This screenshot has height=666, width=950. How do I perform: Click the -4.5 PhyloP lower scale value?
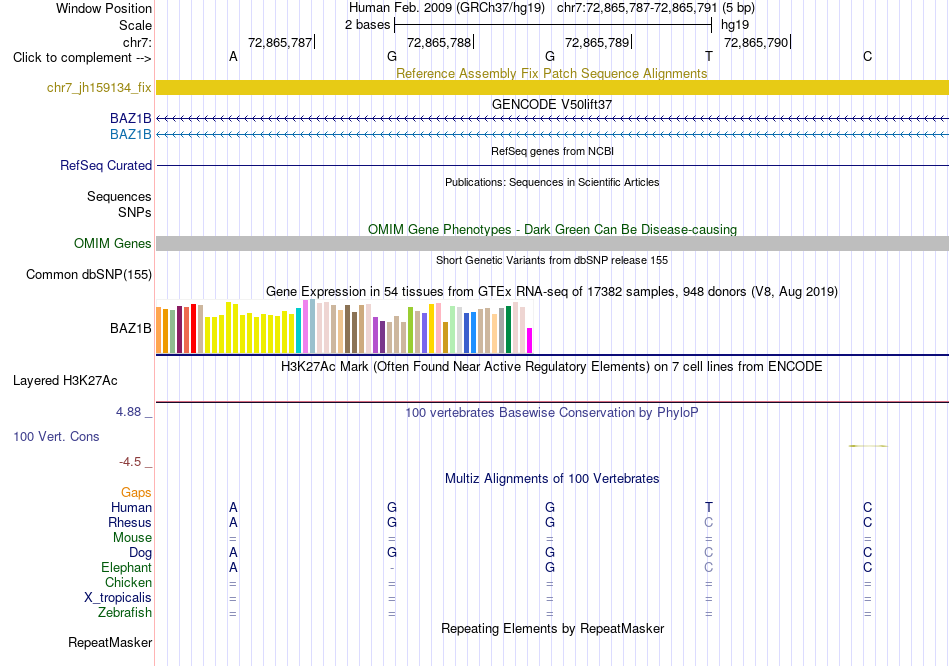click(130, 462)
